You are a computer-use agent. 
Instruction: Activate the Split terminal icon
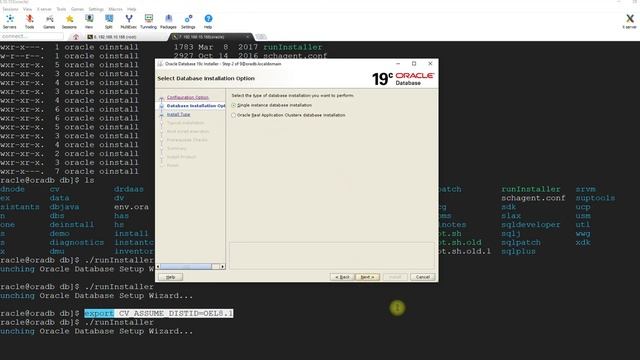[109, 21]
